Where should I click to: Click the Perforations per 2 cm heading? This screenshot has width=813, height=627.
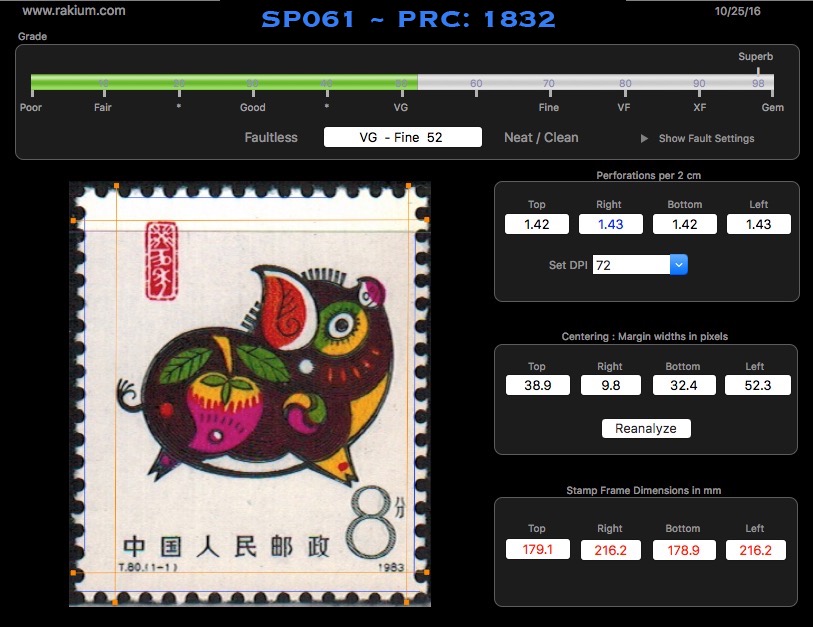pyautogui.click(x=648, y=175)
